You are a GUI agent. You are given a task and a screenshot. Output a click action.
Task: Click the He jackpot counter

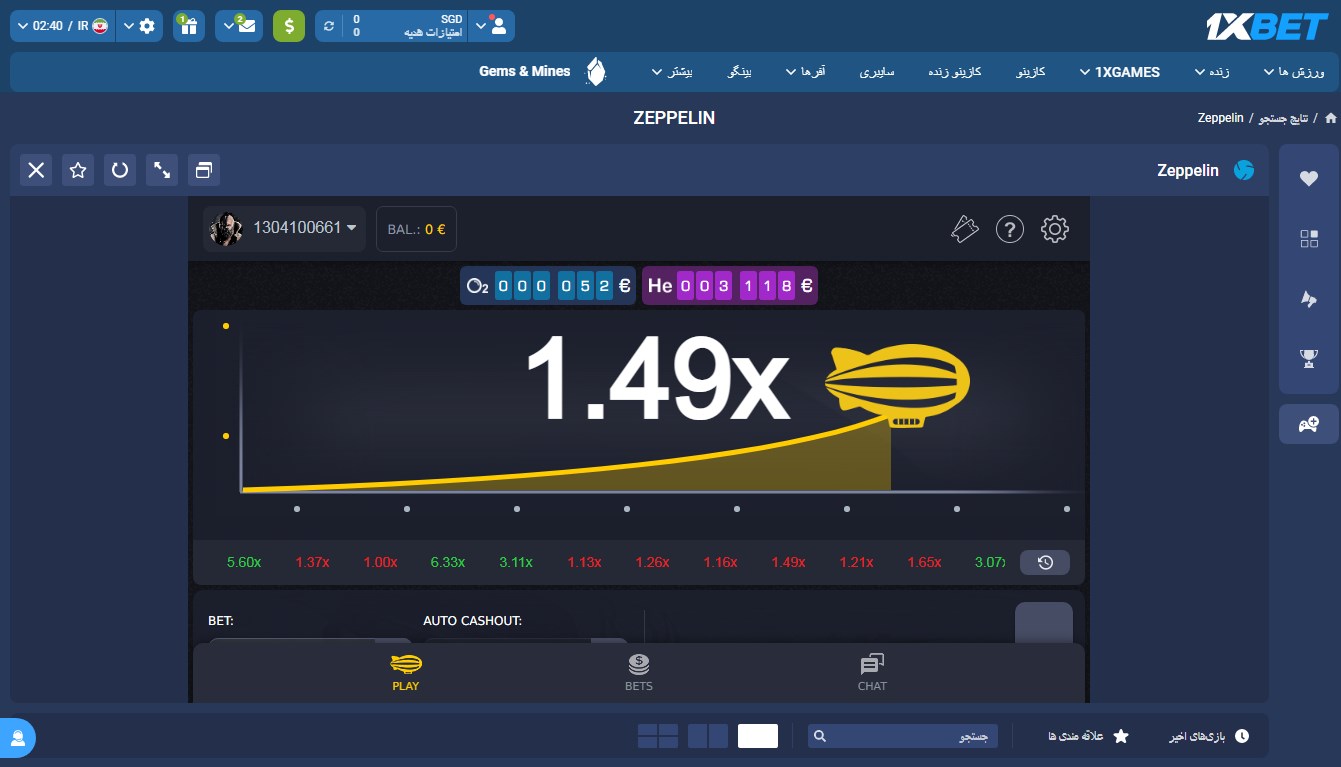730,286
